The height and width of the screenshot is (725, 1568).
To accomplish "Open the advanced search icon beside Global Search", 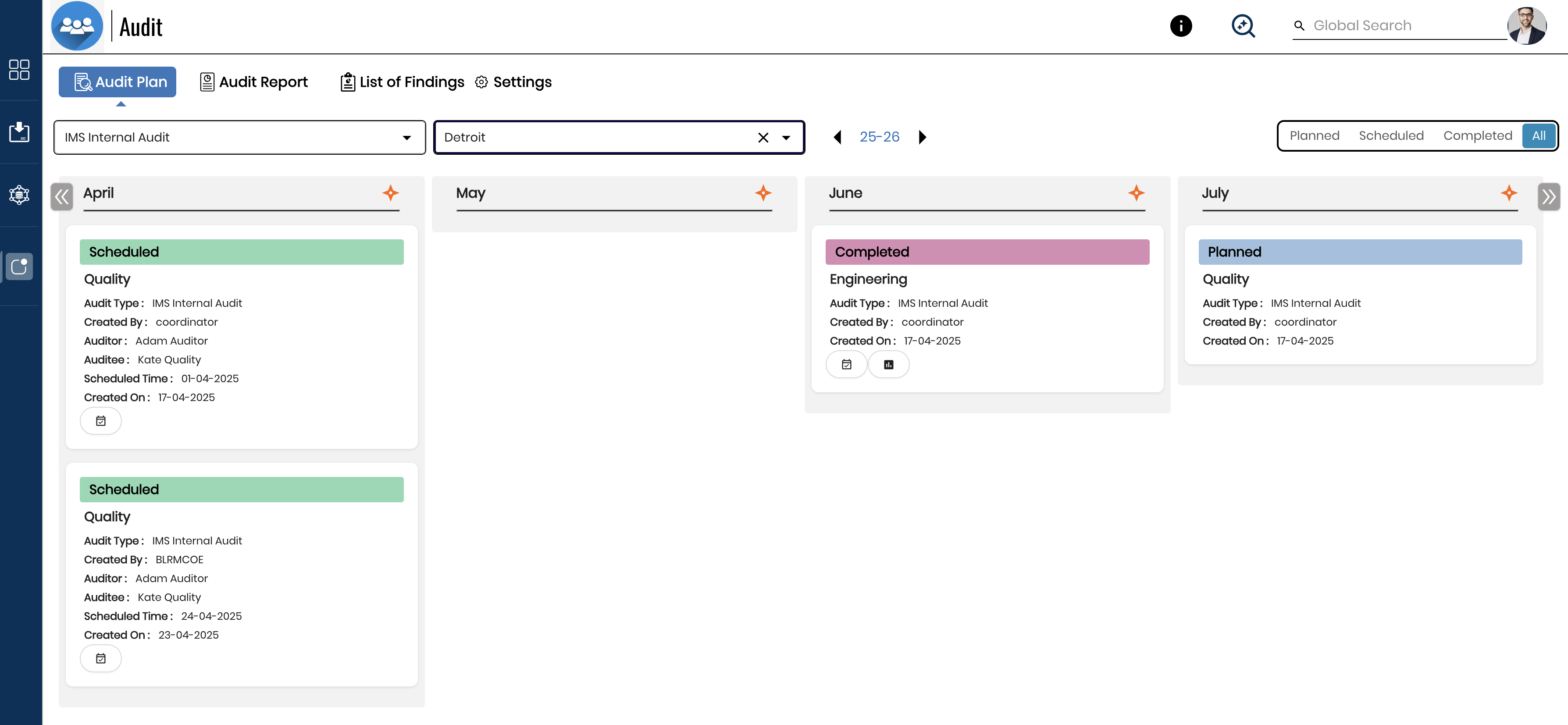I will (x=1244, y=25).
